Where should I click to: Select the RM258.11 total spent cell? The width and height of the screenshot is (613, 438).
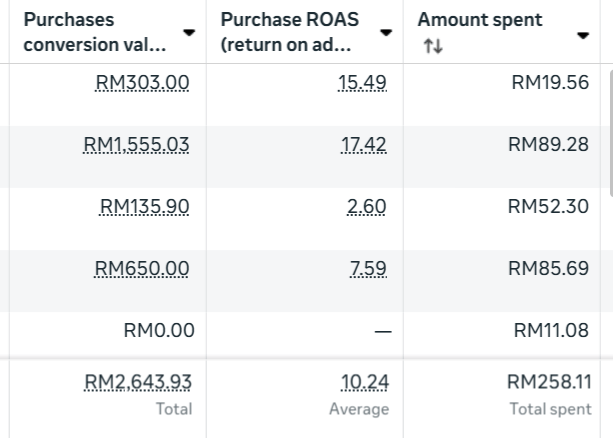coord(548,382)
